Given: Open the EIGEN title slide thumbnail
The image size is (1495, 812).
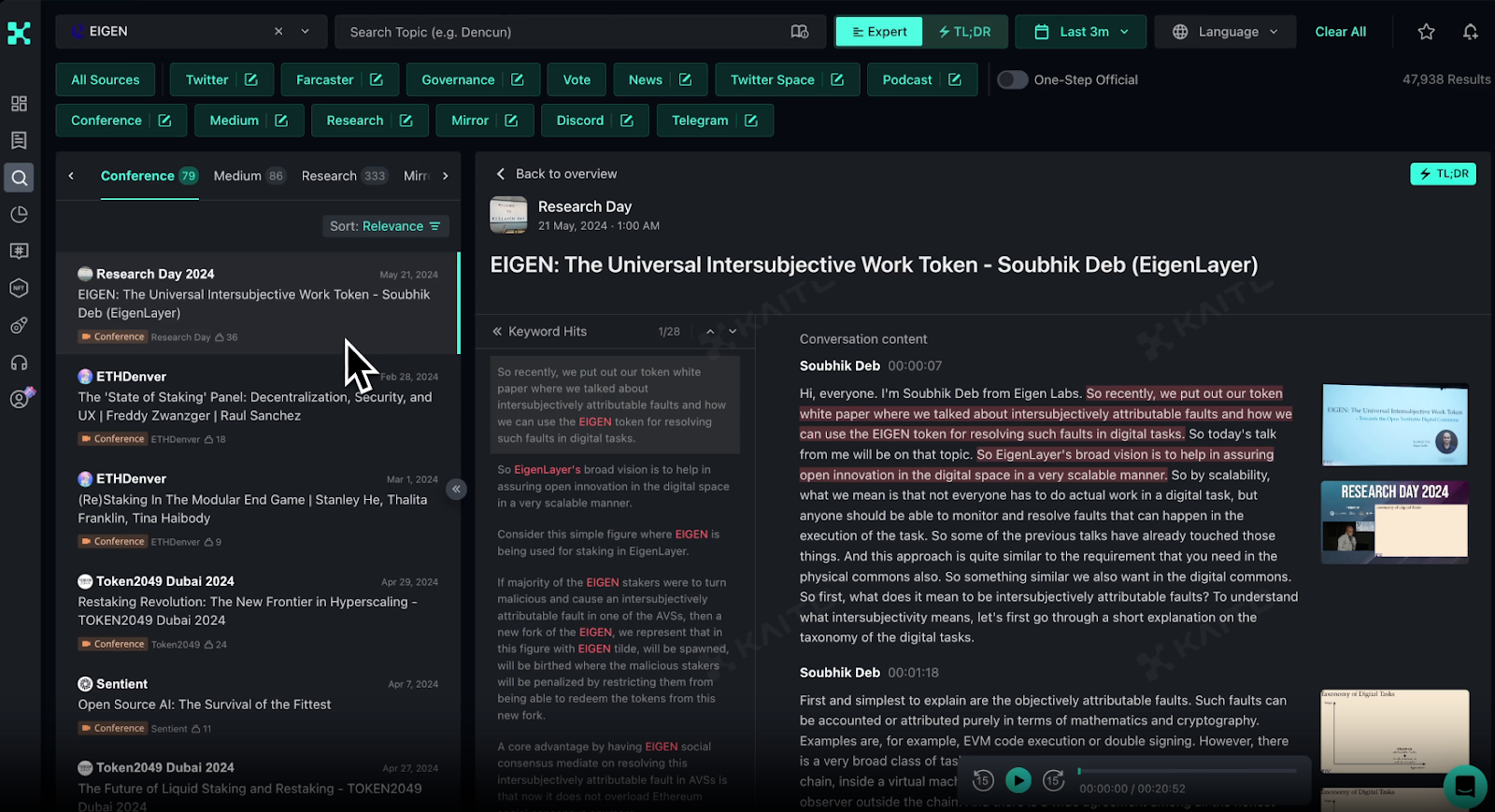Looking at the screenshot, I should click(x=1395, y=425).
